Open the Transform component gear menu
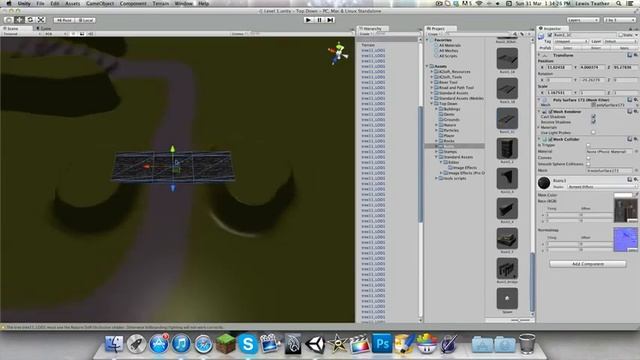The height and width of the screenshot is (360, 640). (x=636, y=55)
